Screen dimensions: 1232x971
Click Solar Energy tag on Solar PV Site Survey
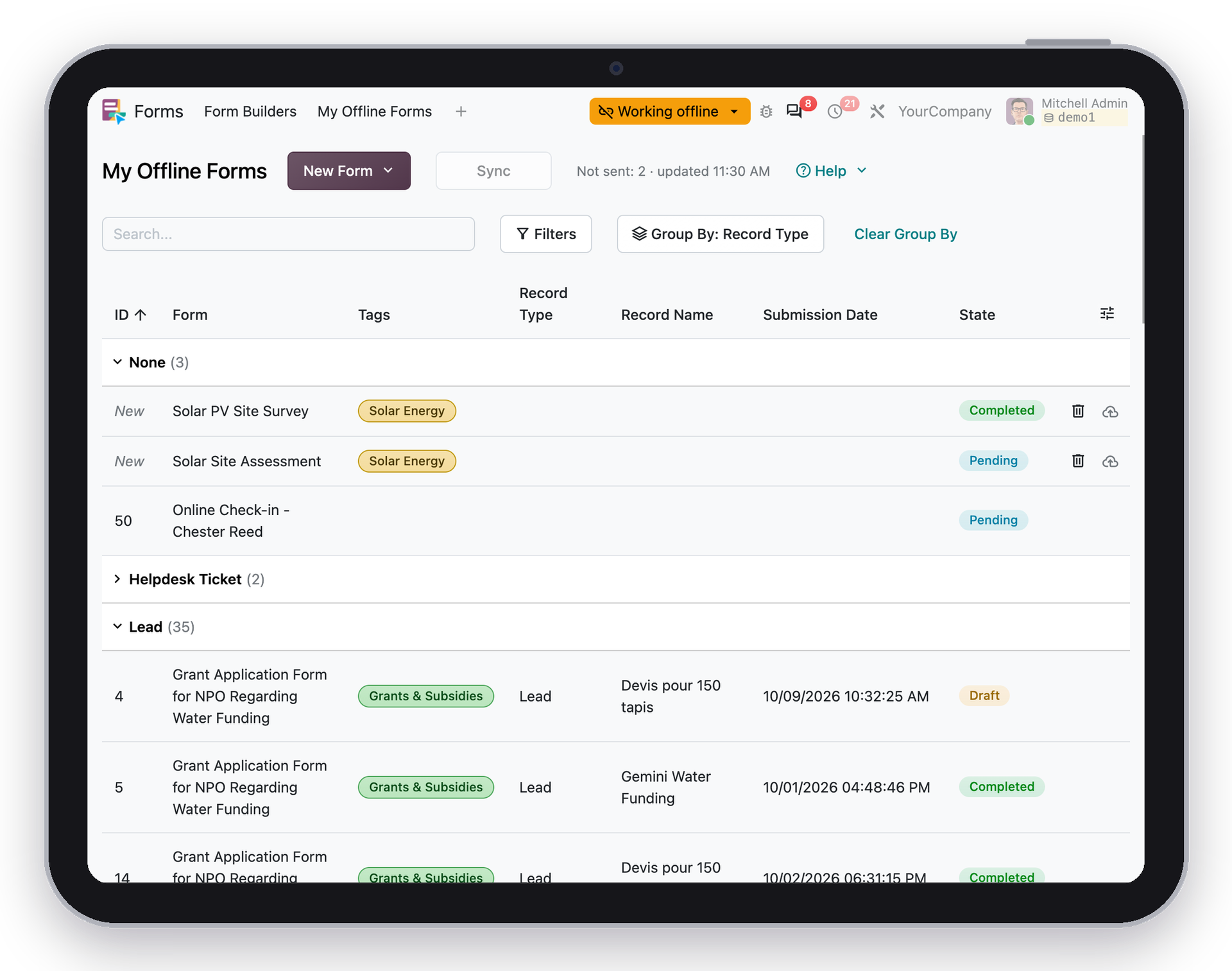point(407,411)
